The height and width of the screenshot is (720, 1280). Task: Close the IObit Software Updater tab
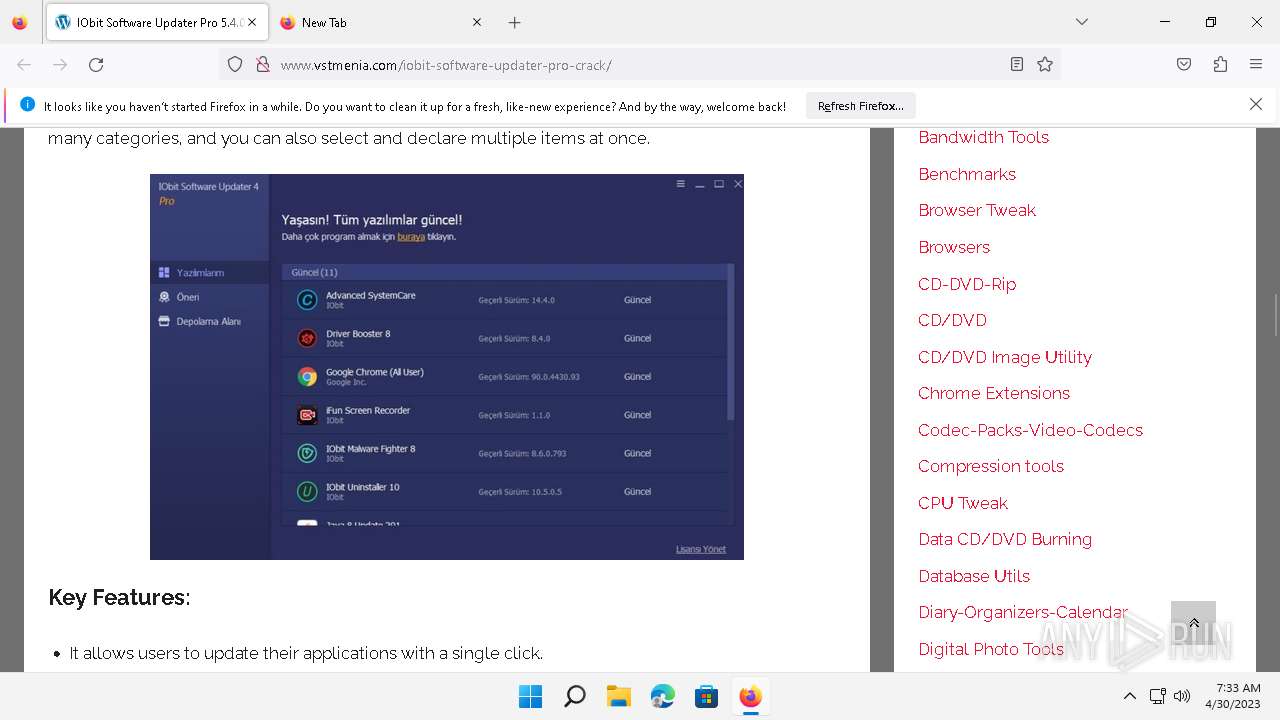coord(252,22)
